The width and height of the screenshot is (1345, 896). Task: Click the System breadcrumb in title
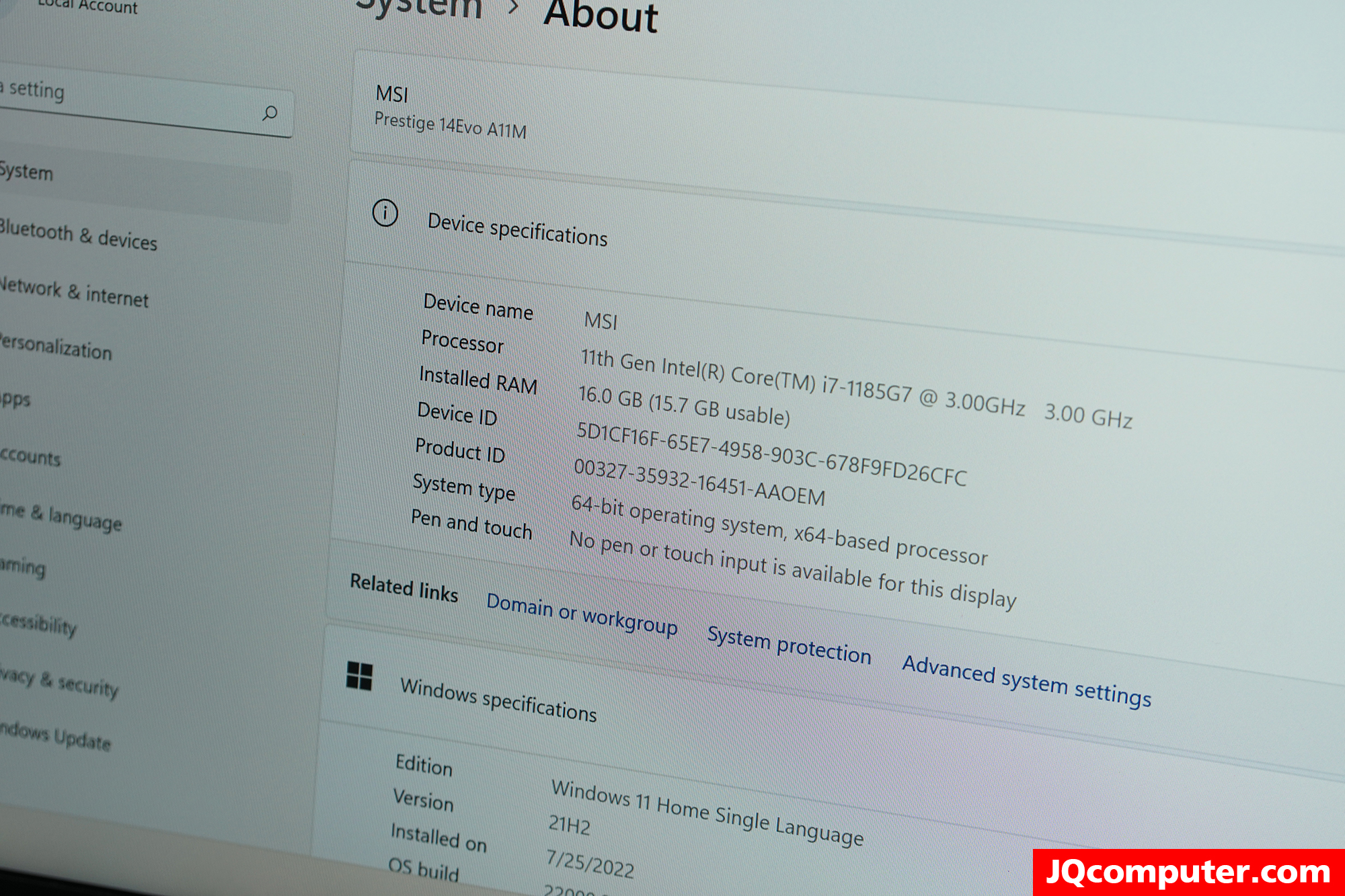click(x=420, y=8)
